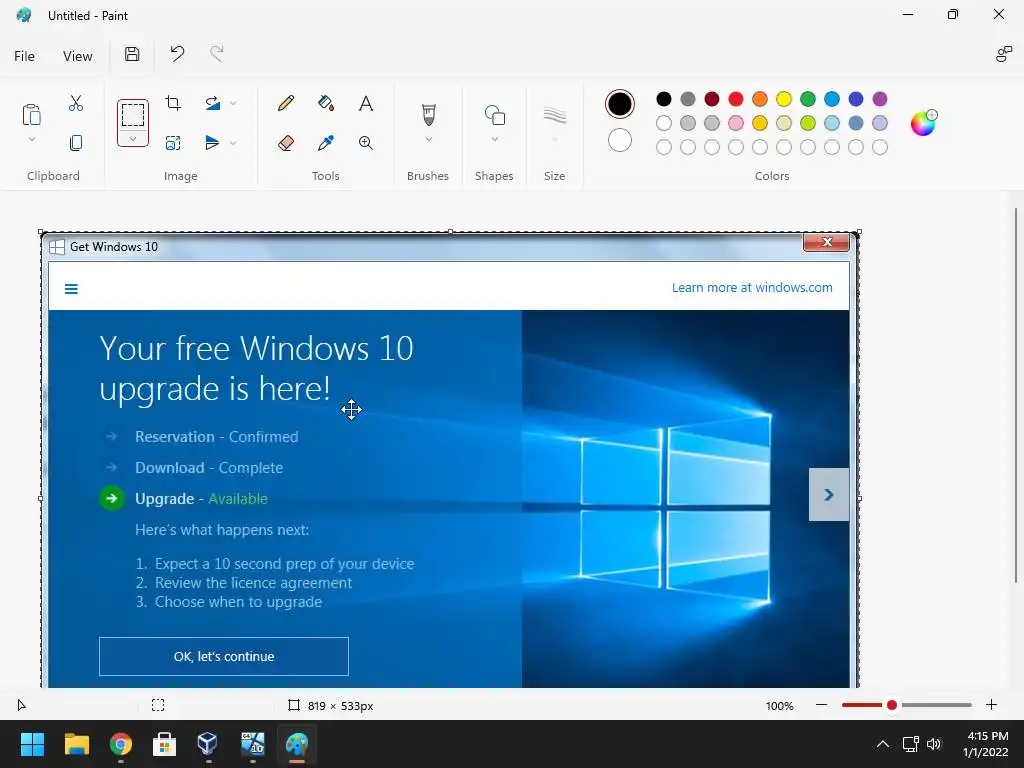Pick the yellow palette swatch
Image resolution: width=1024 pixels, height=768 pixels.
[784, 99]
